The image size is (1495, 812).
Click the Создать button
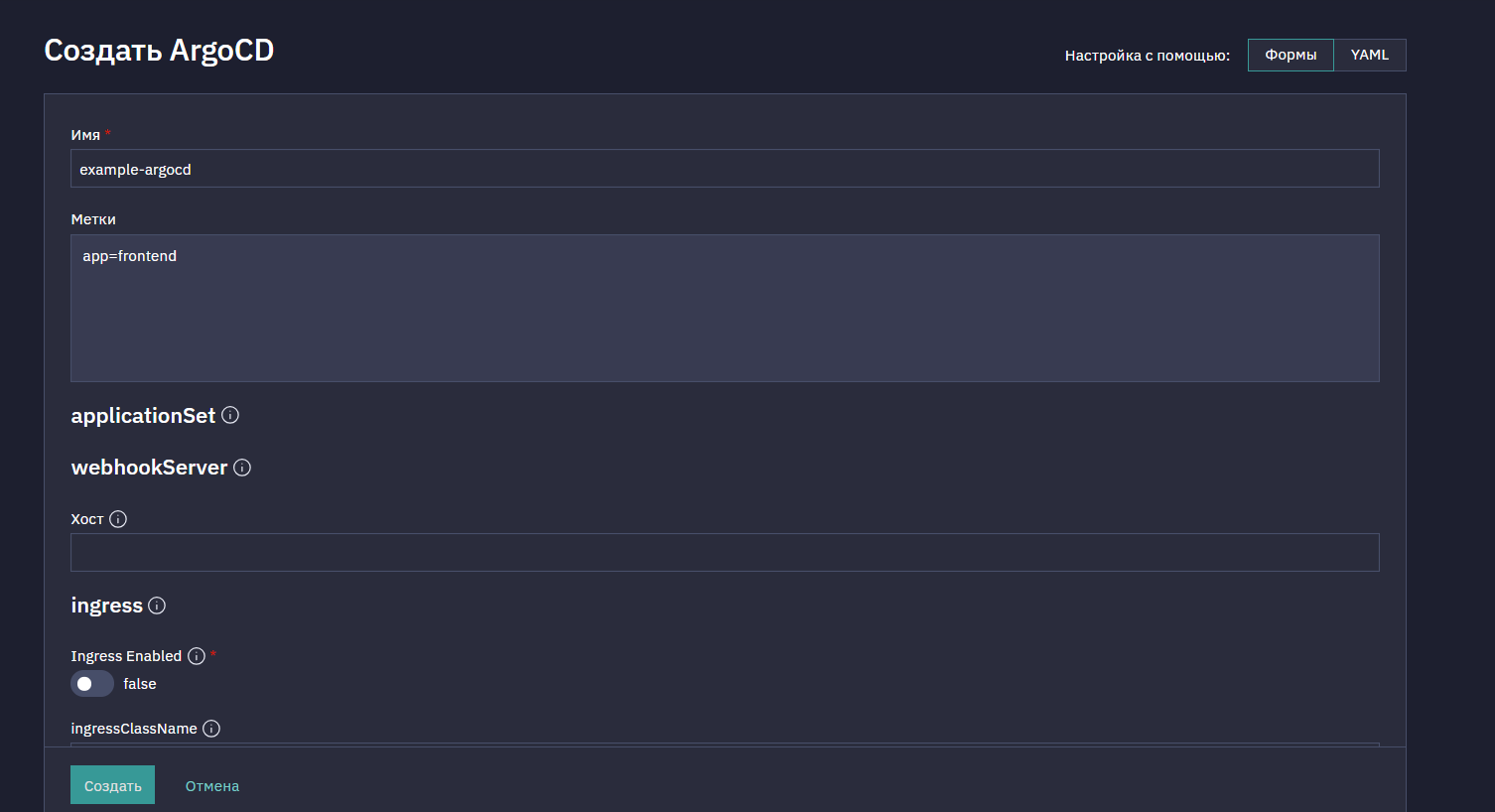click(x=112, y=785)
